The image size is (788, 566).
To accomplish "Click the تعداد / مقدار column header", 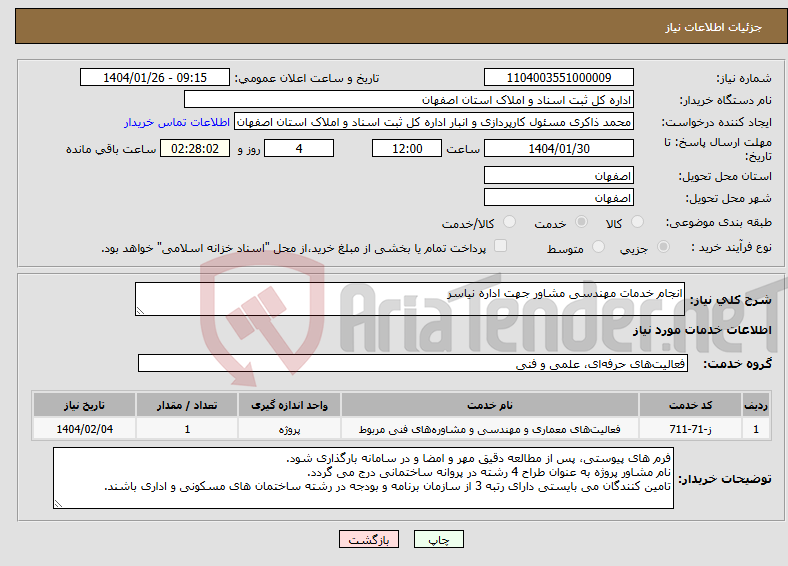I will click(x=186, y=405).
